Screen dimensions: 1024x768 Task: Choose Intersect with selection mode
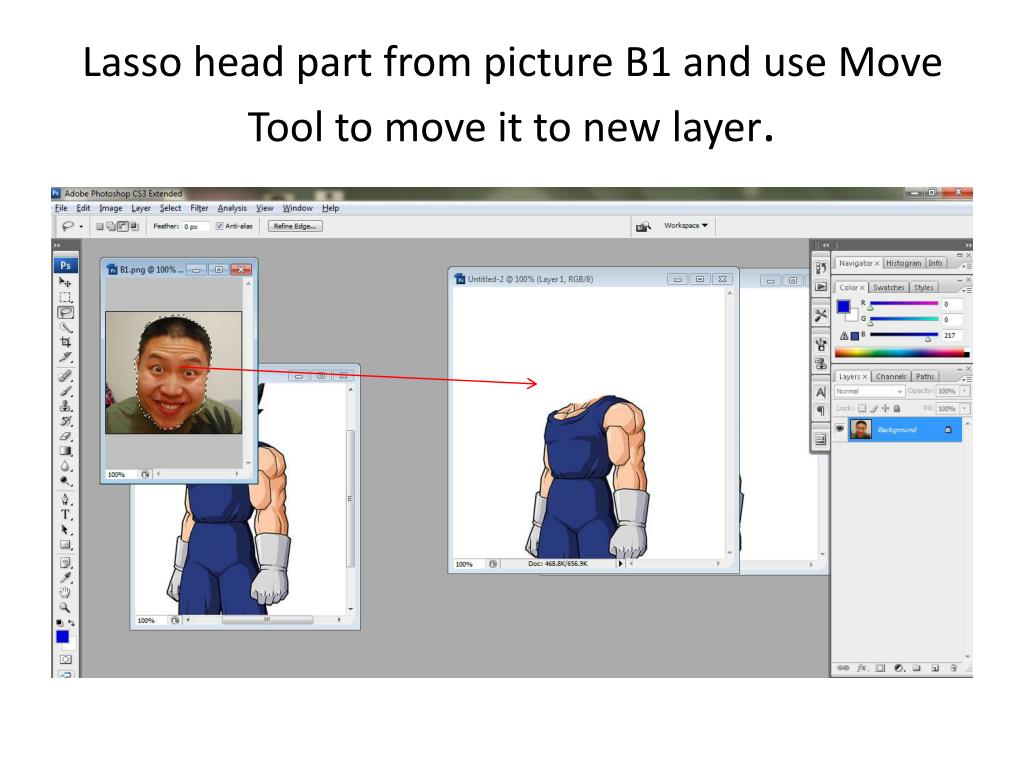tap(134, 227)
